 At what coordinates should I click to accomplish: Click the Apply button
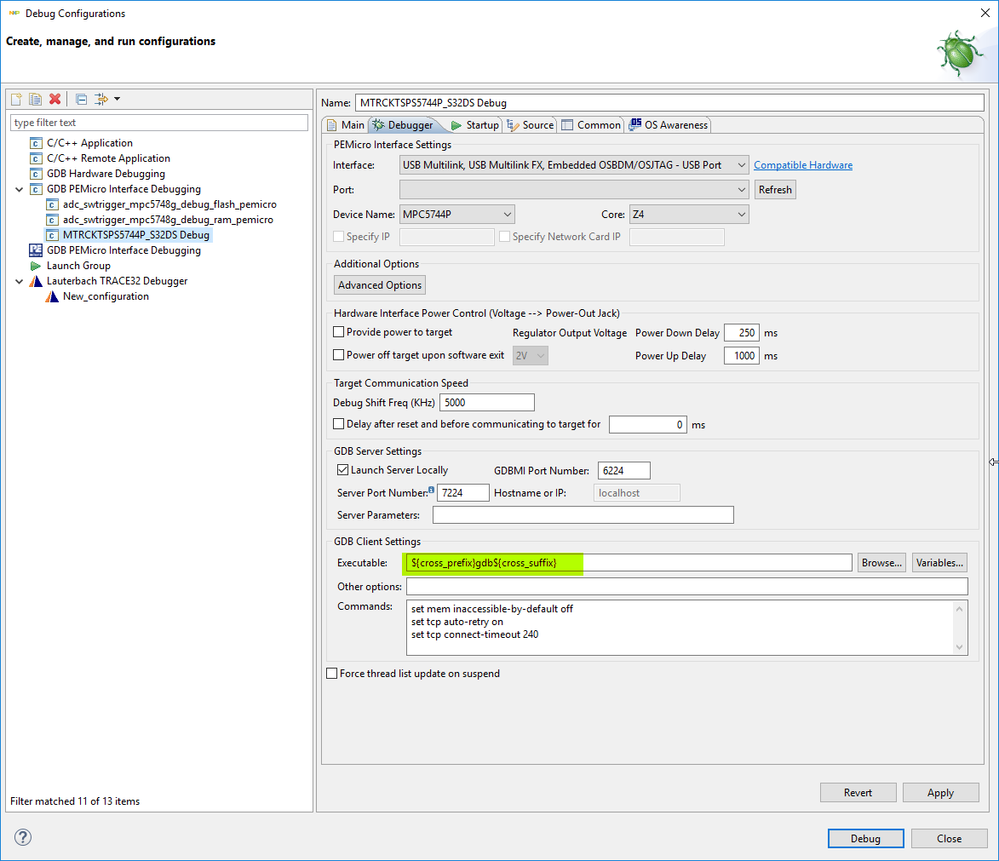[940, 792]
